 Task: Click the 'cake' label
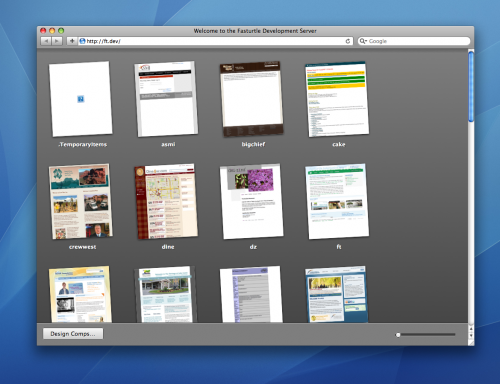(x=339, y=144)
